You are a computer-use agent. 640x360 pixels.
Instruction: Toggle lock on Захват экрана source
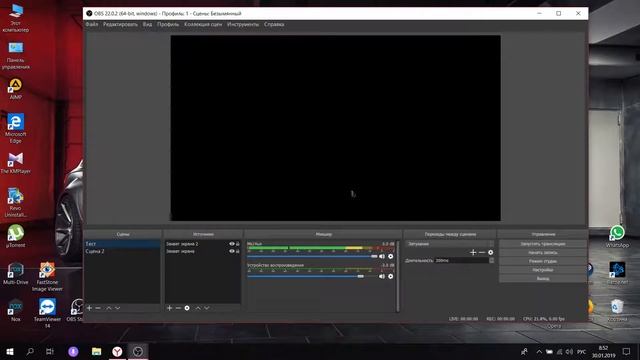coord(238,251)
